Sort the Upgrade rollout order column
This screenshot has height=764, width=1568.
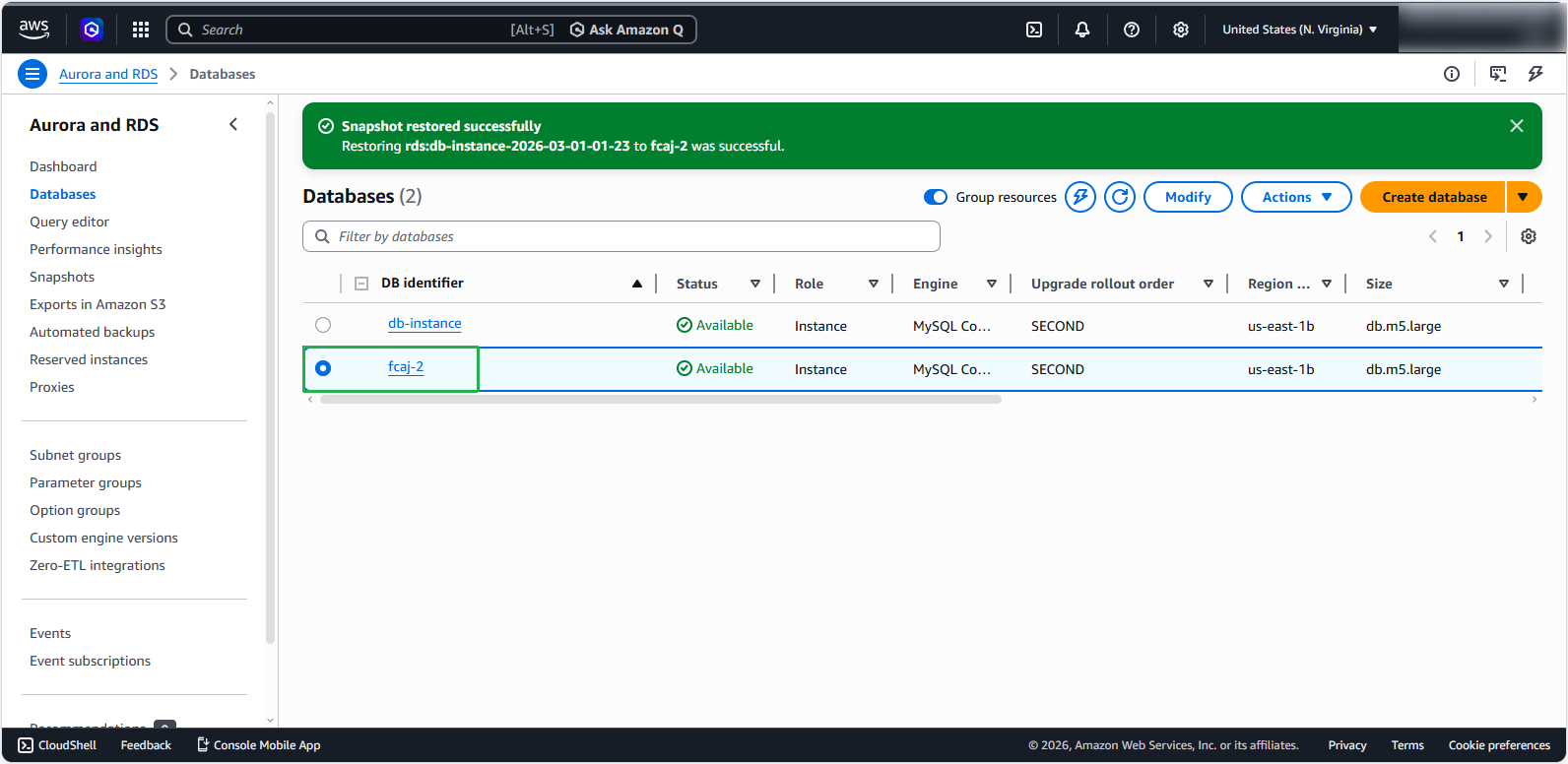1209,284
